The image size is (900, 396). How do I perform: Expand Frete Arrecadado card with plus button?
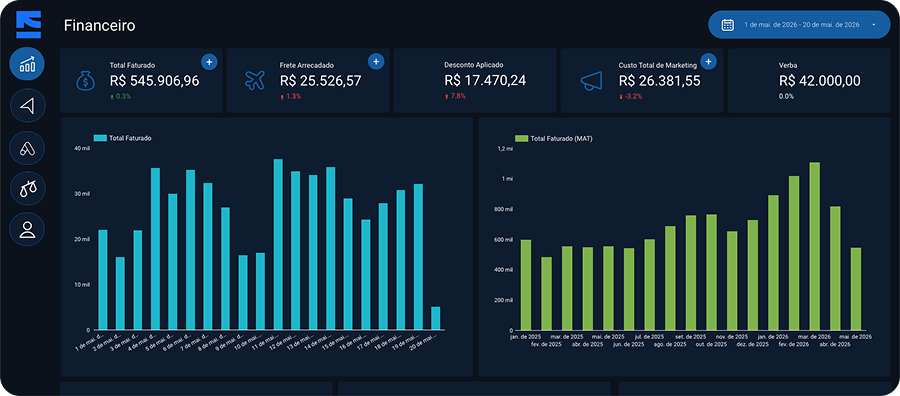(376, 61)
